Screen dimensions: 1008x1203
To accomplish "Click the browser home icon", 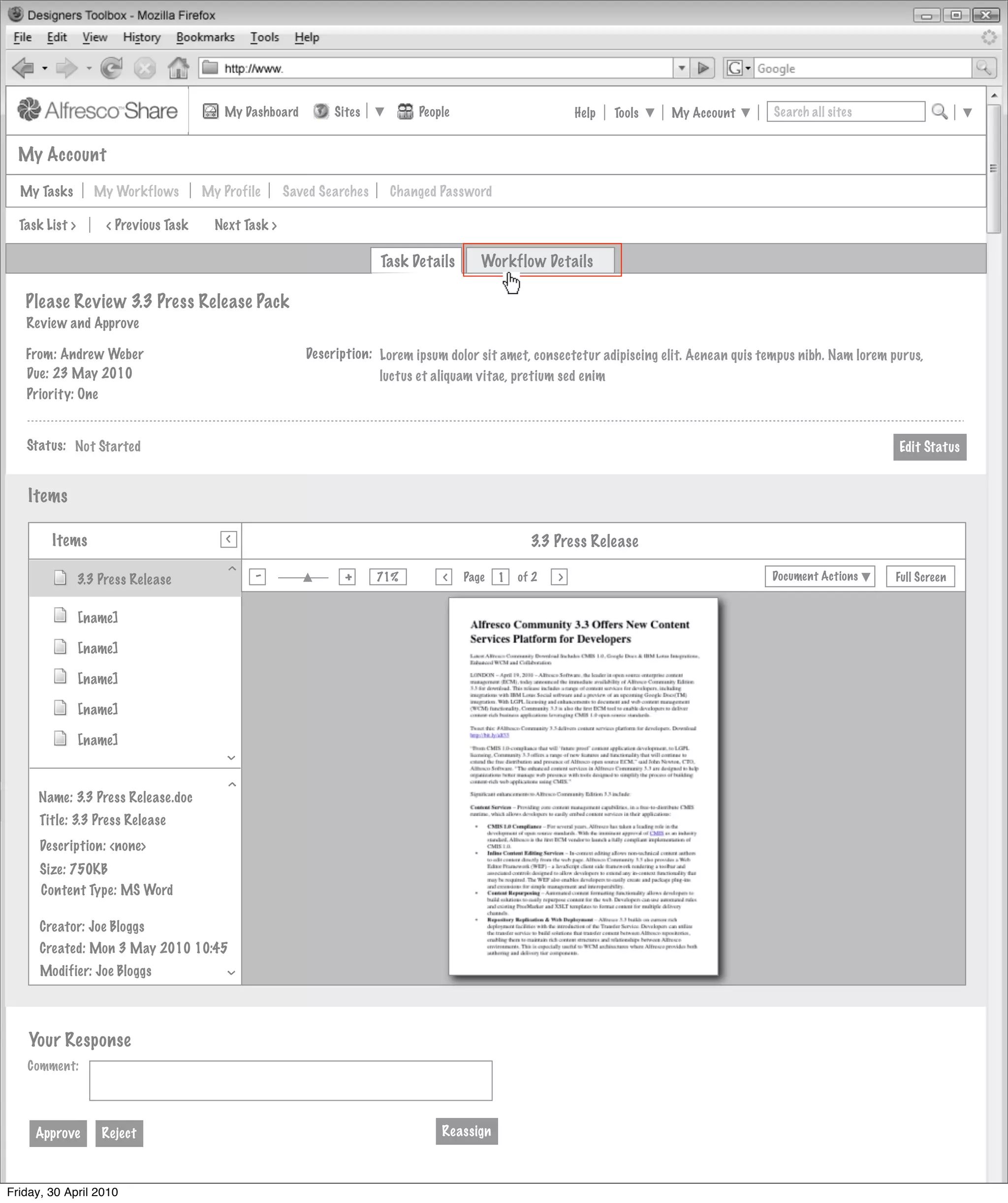I will 178,68.
